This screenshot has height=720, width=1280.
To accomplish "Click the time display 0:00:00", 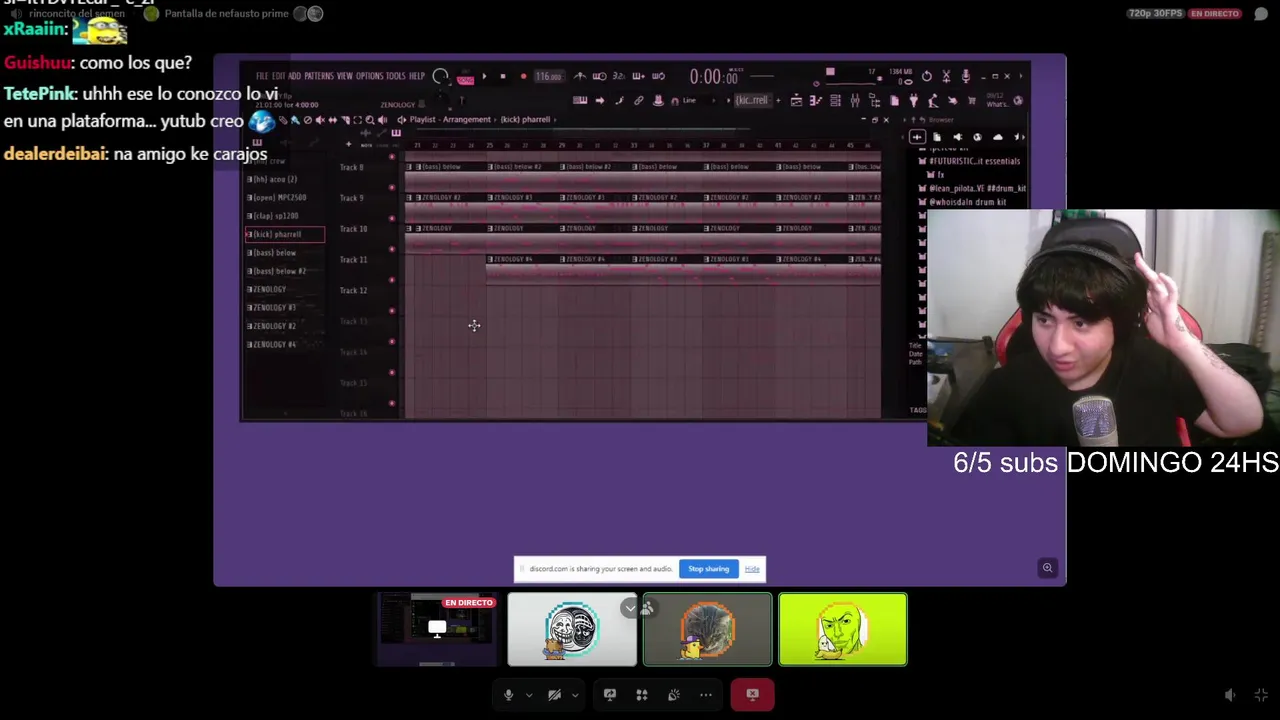I will point(714,77).
